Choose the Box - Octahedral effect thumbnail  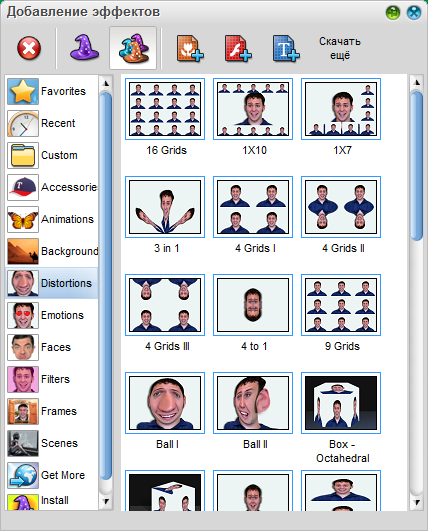pos(341,403)
